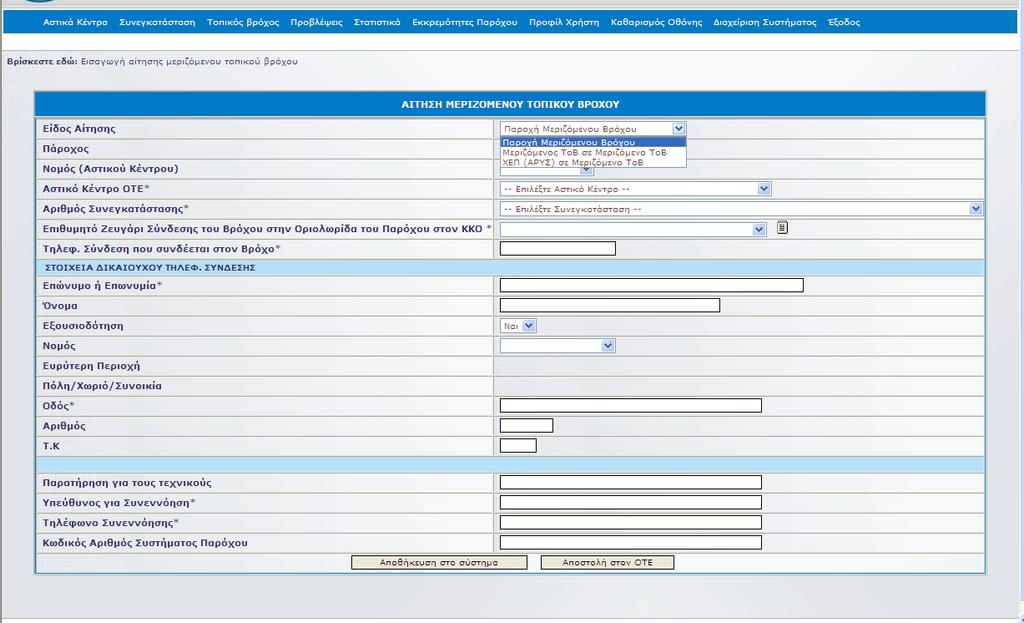Open the Επιθυμητό Ζευγάρι Σύνδεσης dropdown
This screenshot has width=1024, height=623.
pos(633,229)
